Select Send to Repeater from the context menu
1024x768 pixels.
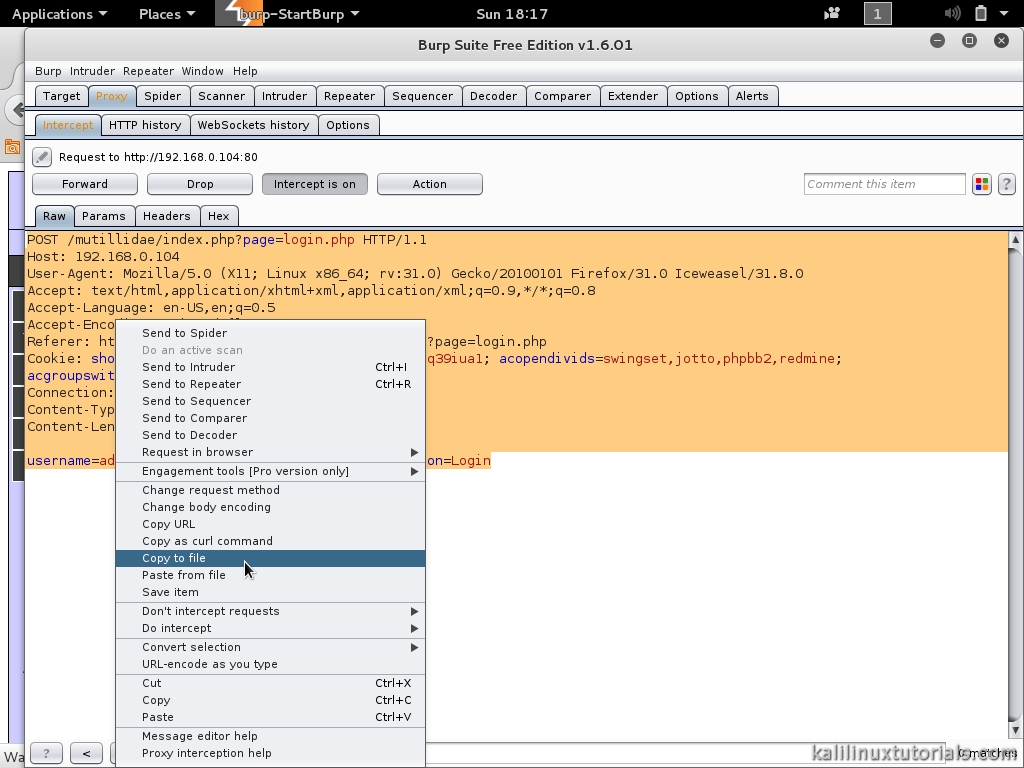point(191,383)
